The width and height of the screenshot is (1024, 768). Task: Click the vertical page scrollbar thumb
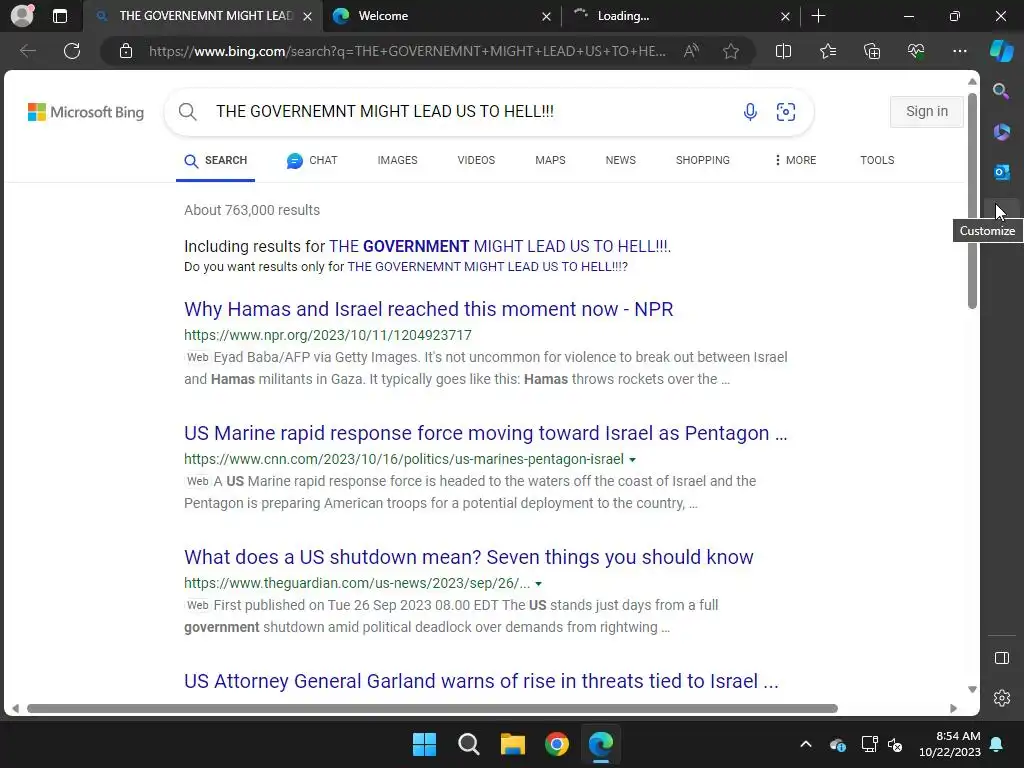coord(972,201)
